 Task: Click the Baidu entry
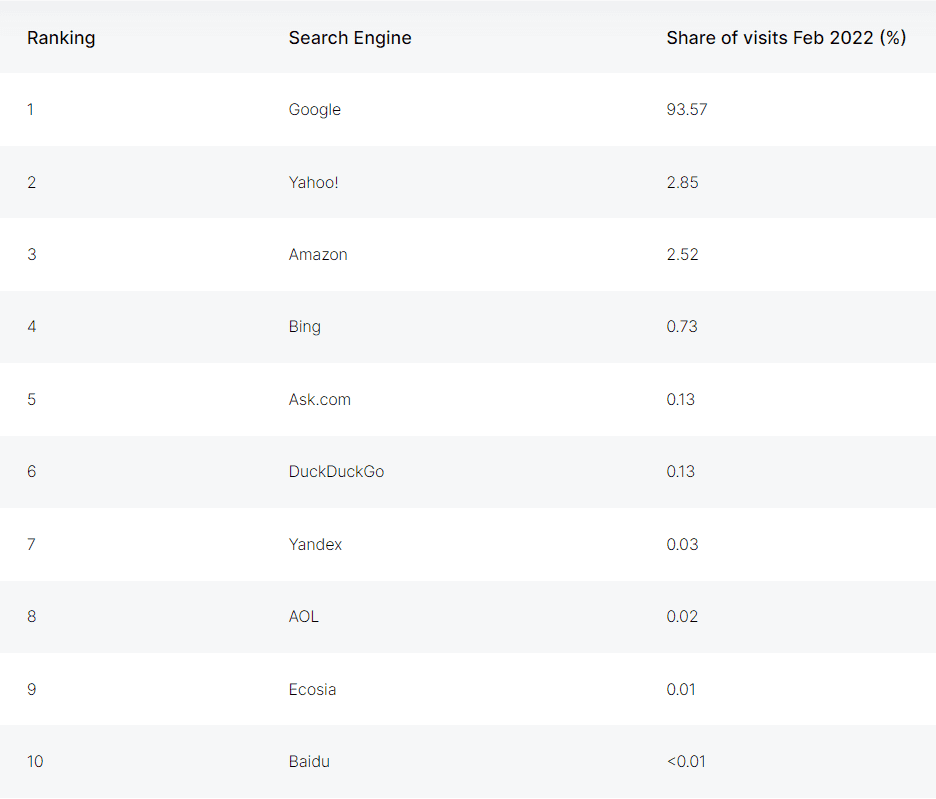(309, 762)
